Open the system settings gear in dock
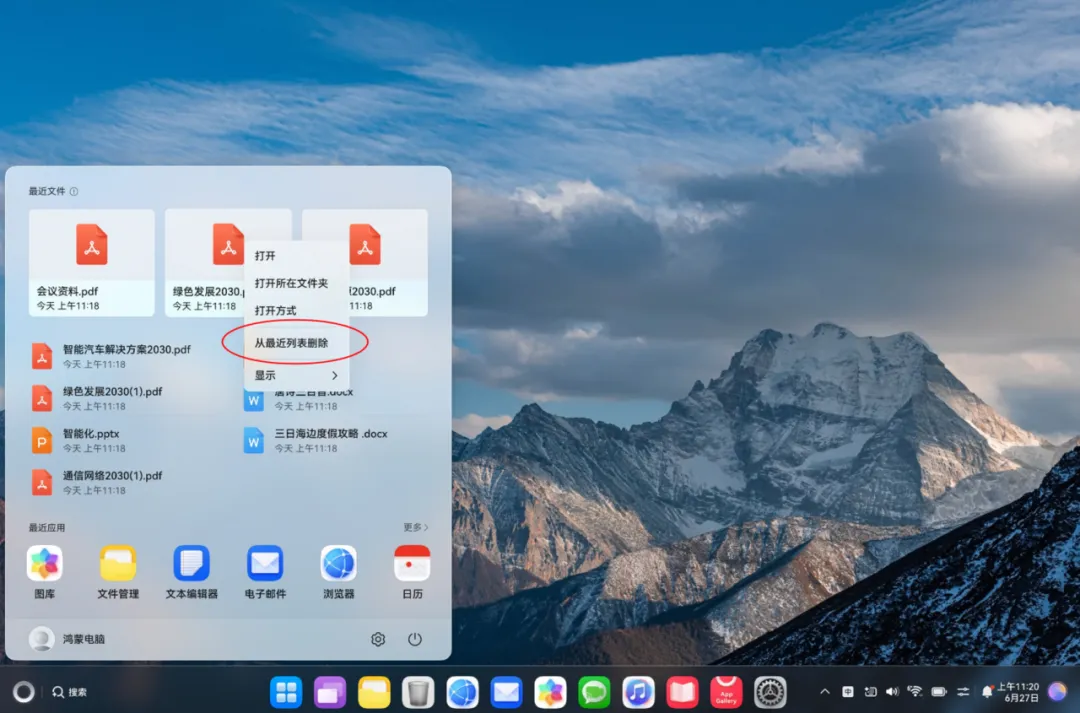Screen dimensions: 1080x713 pos(770,692)
